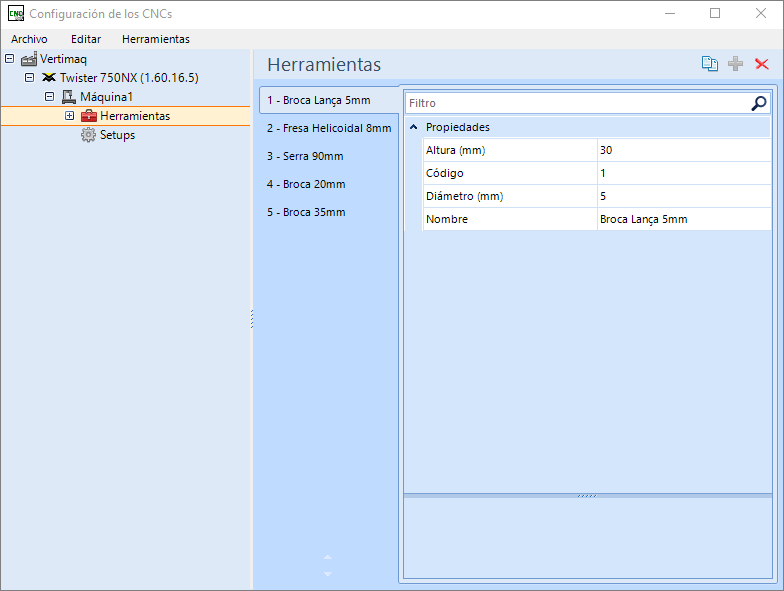Click the Altura (mm) property label
Screen dimensions: 784x591
pyautogui.click(x=456, y=150)
